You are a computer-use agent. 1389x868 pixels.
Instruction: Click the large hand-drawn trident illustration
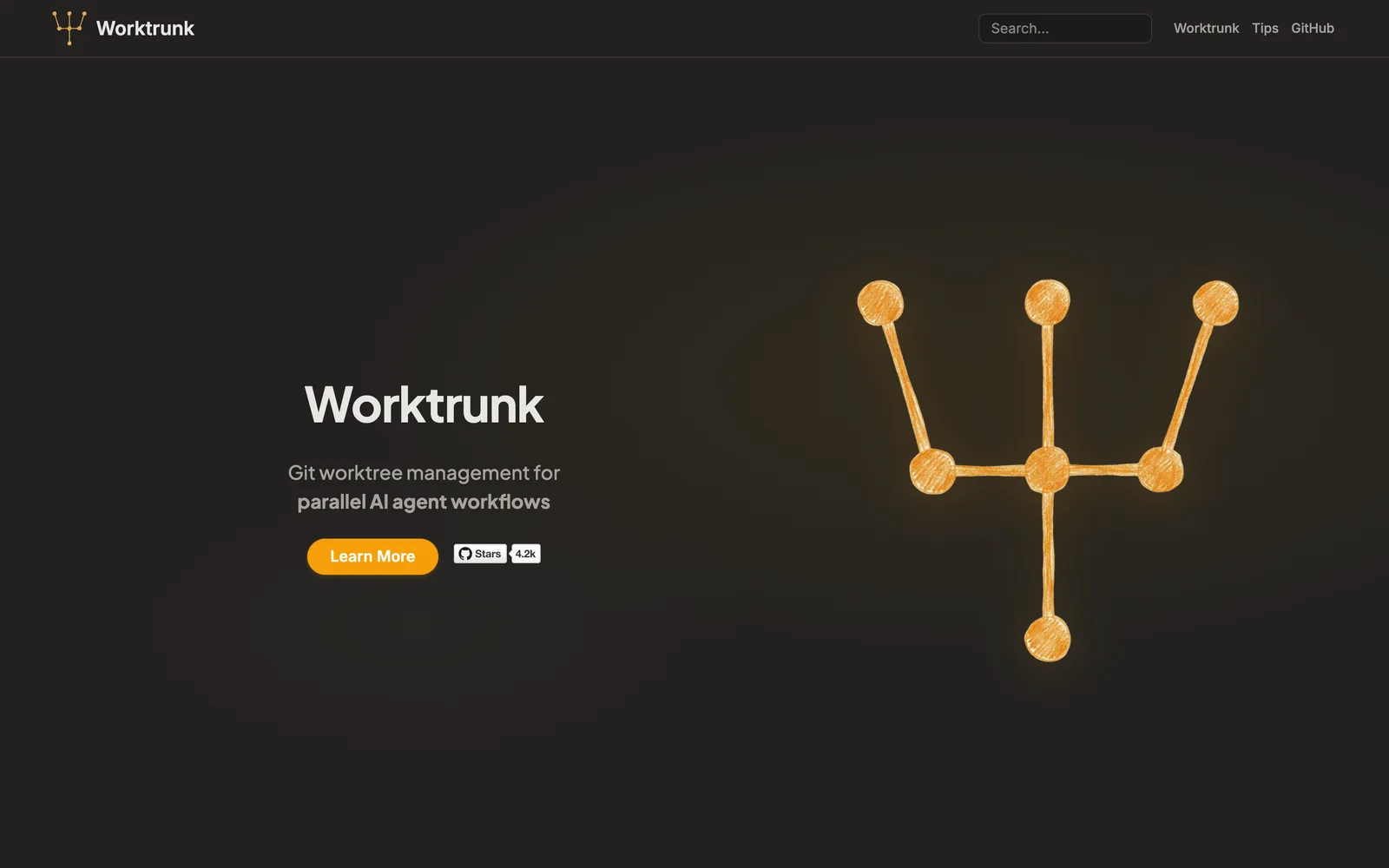pos(1048,470)
